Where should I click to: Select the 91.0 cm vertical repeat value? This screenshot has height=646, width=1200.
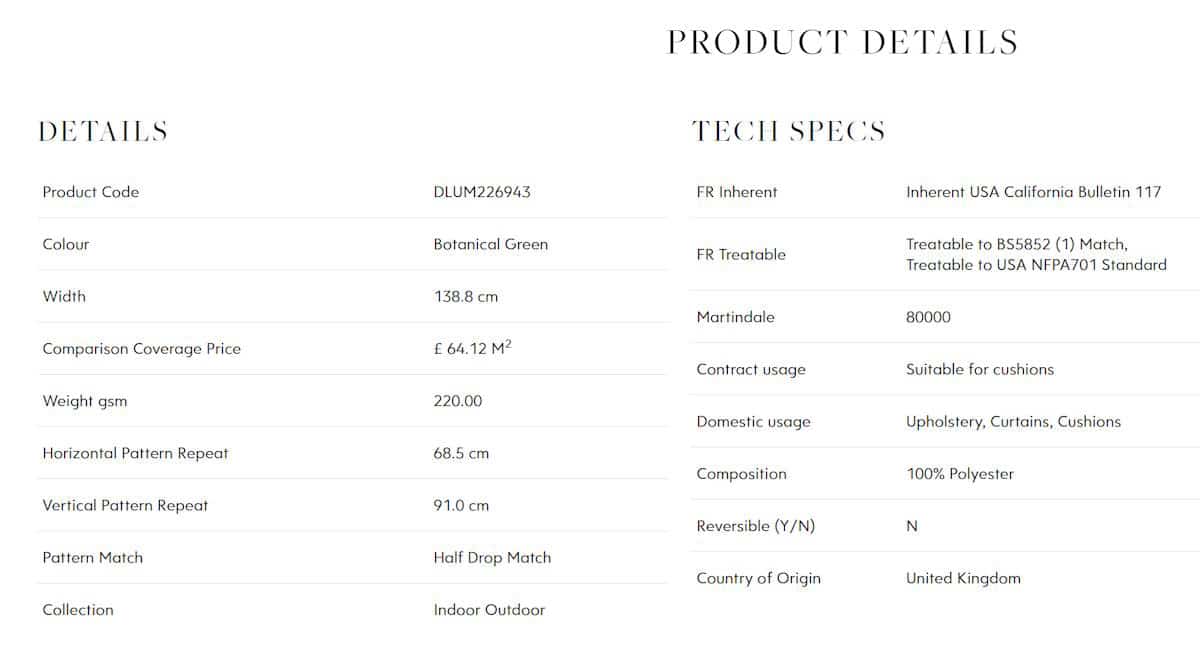click(x=461, y=505)
